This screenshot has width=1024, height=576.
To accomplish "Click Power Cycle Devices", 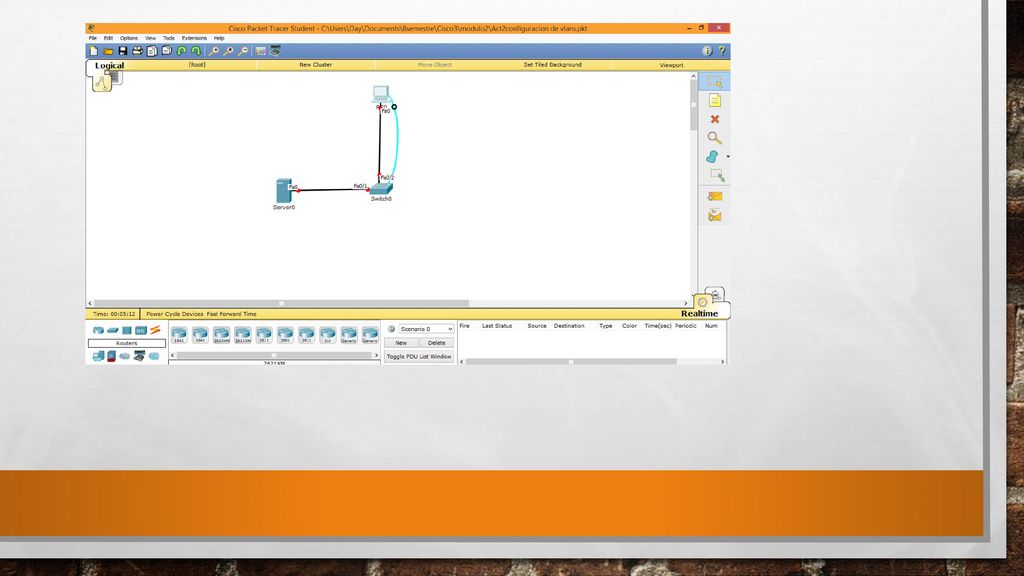I will click(x=174, y=314).
